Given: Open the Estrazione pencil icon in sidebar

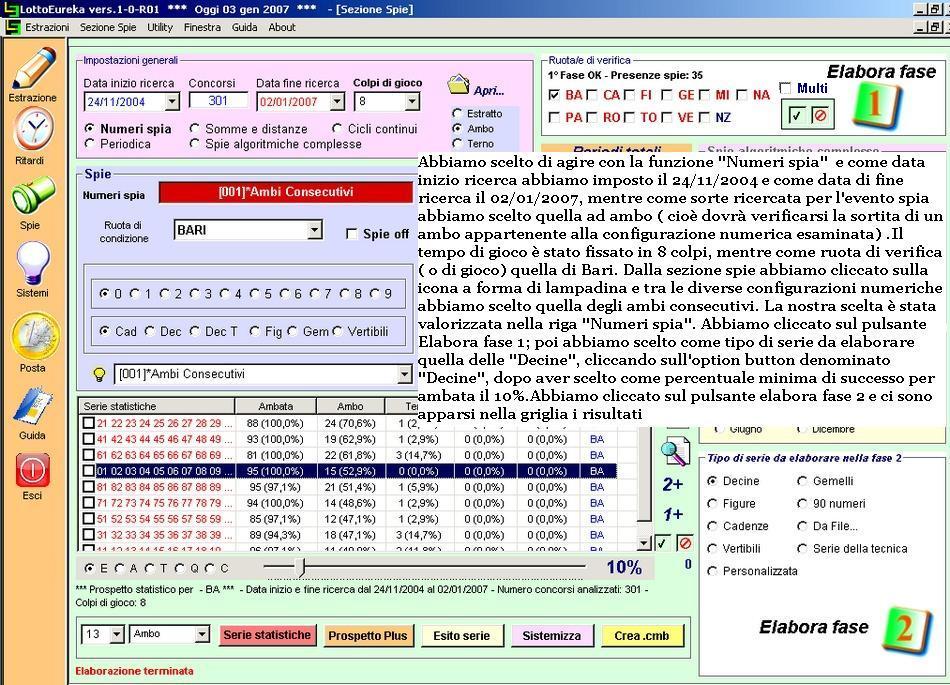Looking at the screenshot, I should click(33, 67).
